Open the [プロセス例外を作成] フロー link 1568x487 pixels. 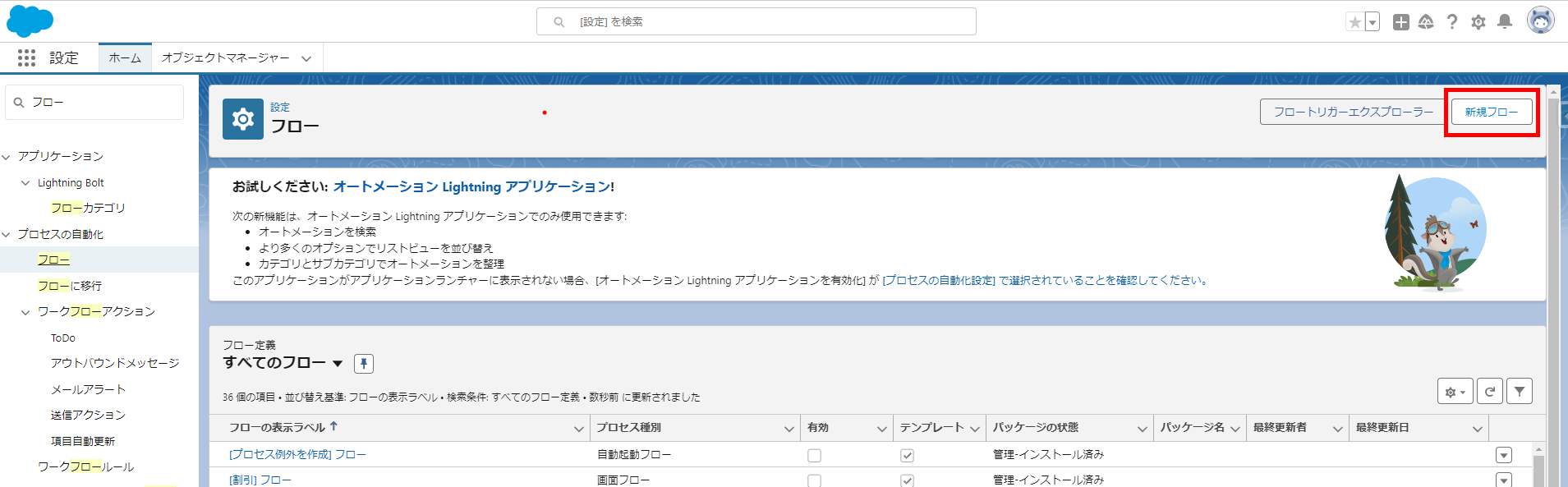tap(297, 454)
